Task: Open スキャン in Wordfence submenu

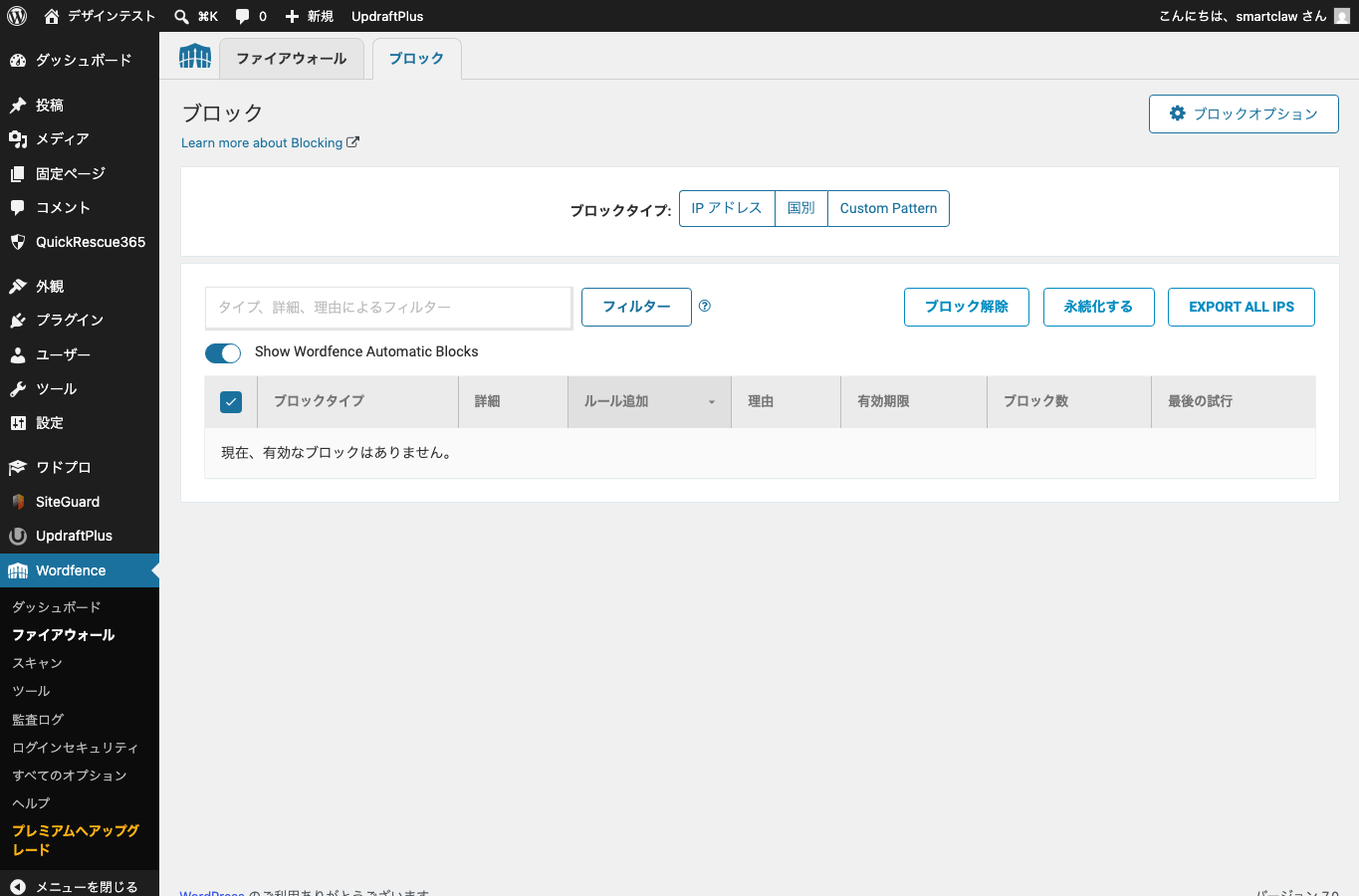Action: pyautogui.click(x=38, y=663)
